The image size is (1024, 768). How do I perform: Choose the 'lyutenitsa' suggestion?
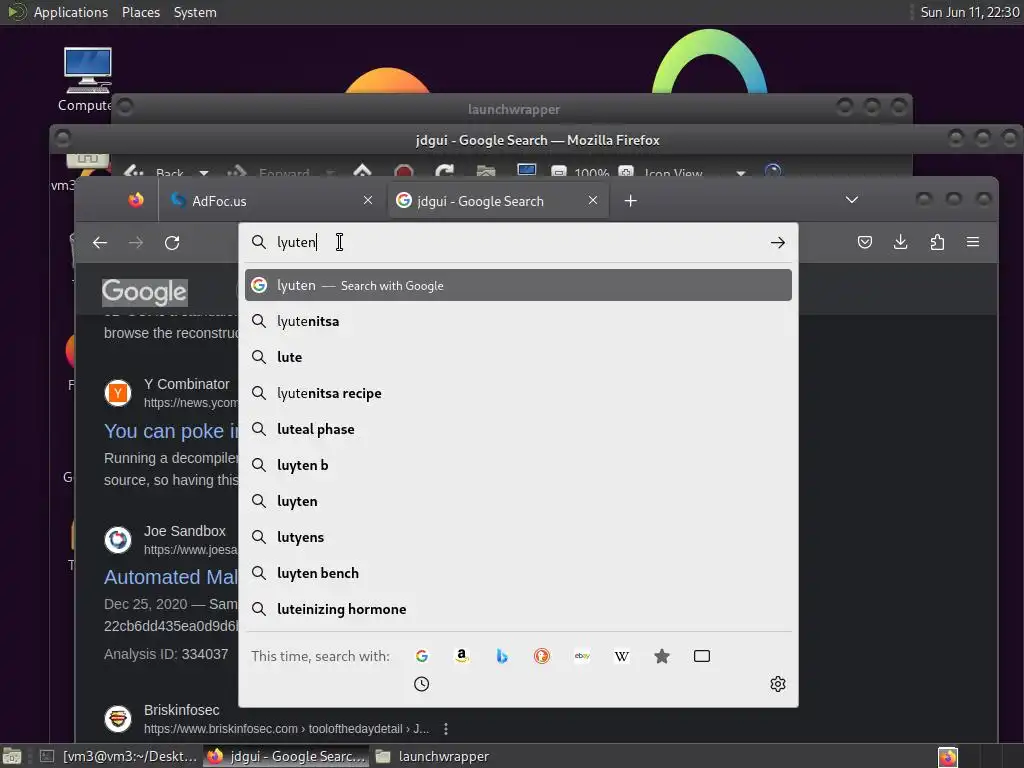(x=518, y=321)
